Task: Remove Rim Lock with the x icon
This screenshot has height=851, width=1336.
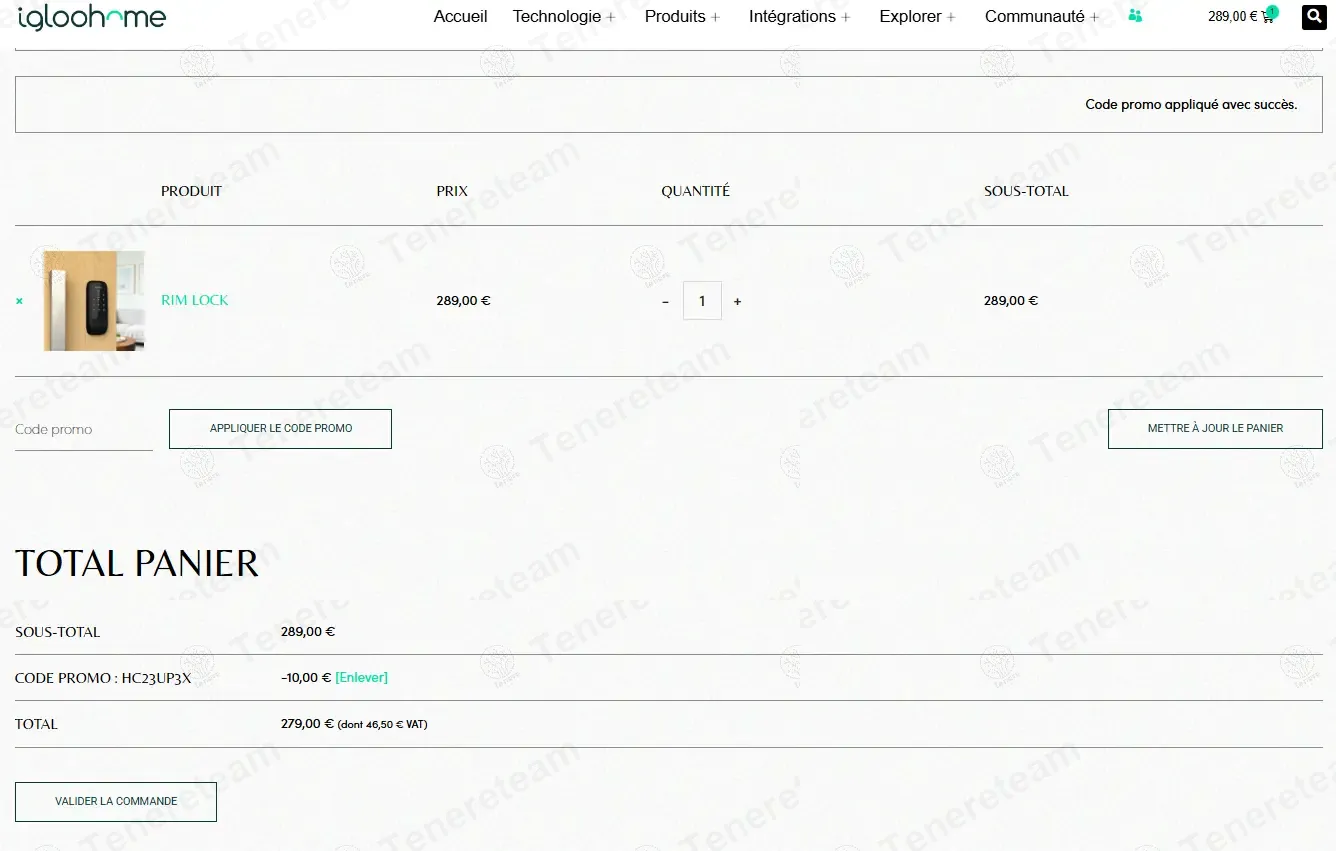Action: (19, 301)
